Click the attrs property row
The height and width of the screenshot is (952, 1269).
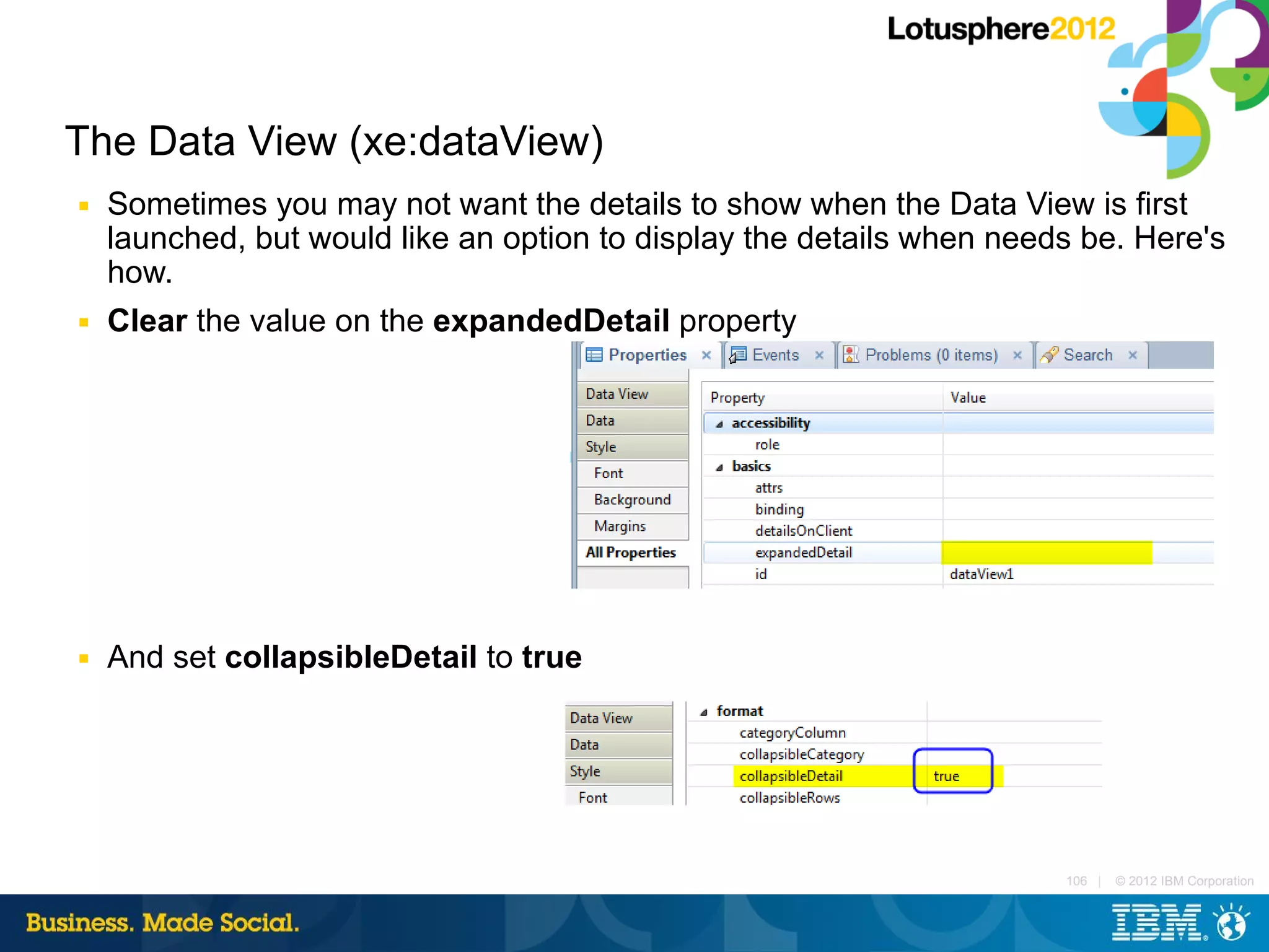pyautogui.click(x=958, y=488)
